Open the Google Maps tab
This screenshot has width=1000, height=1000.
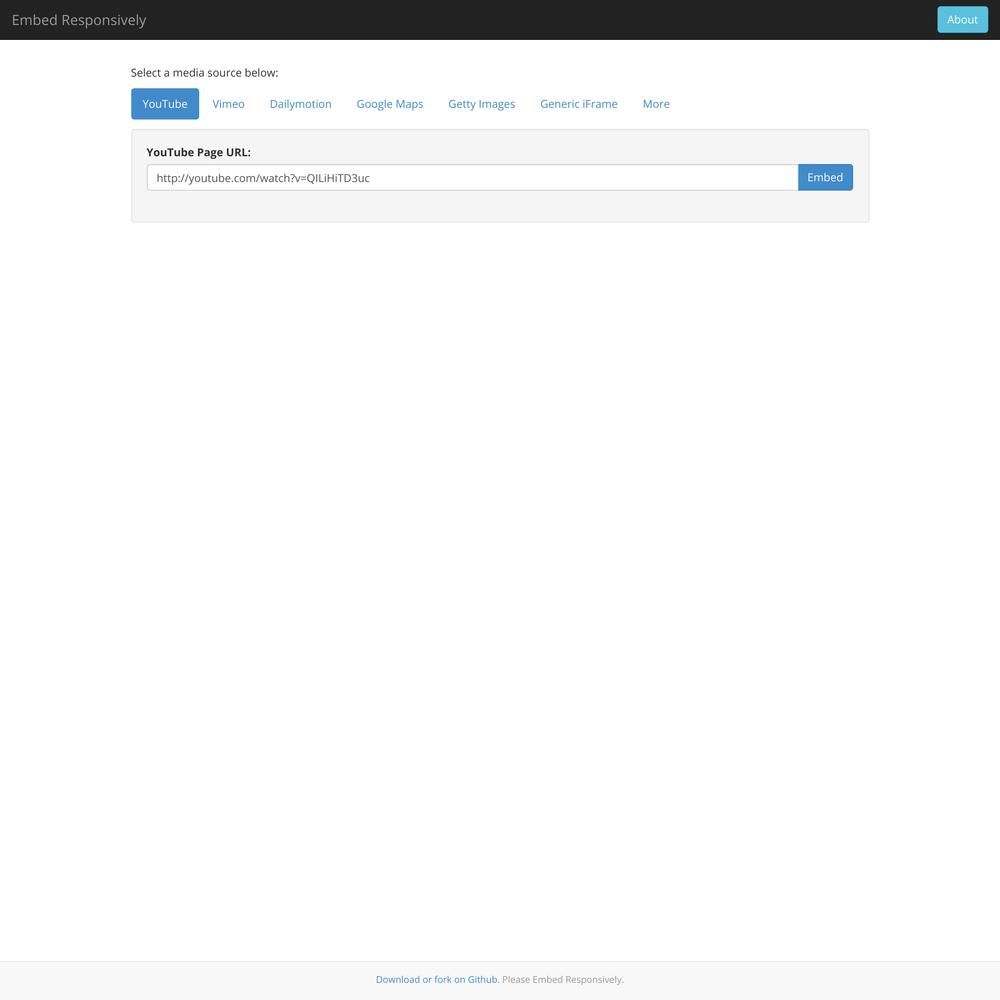tap(390, 104)
